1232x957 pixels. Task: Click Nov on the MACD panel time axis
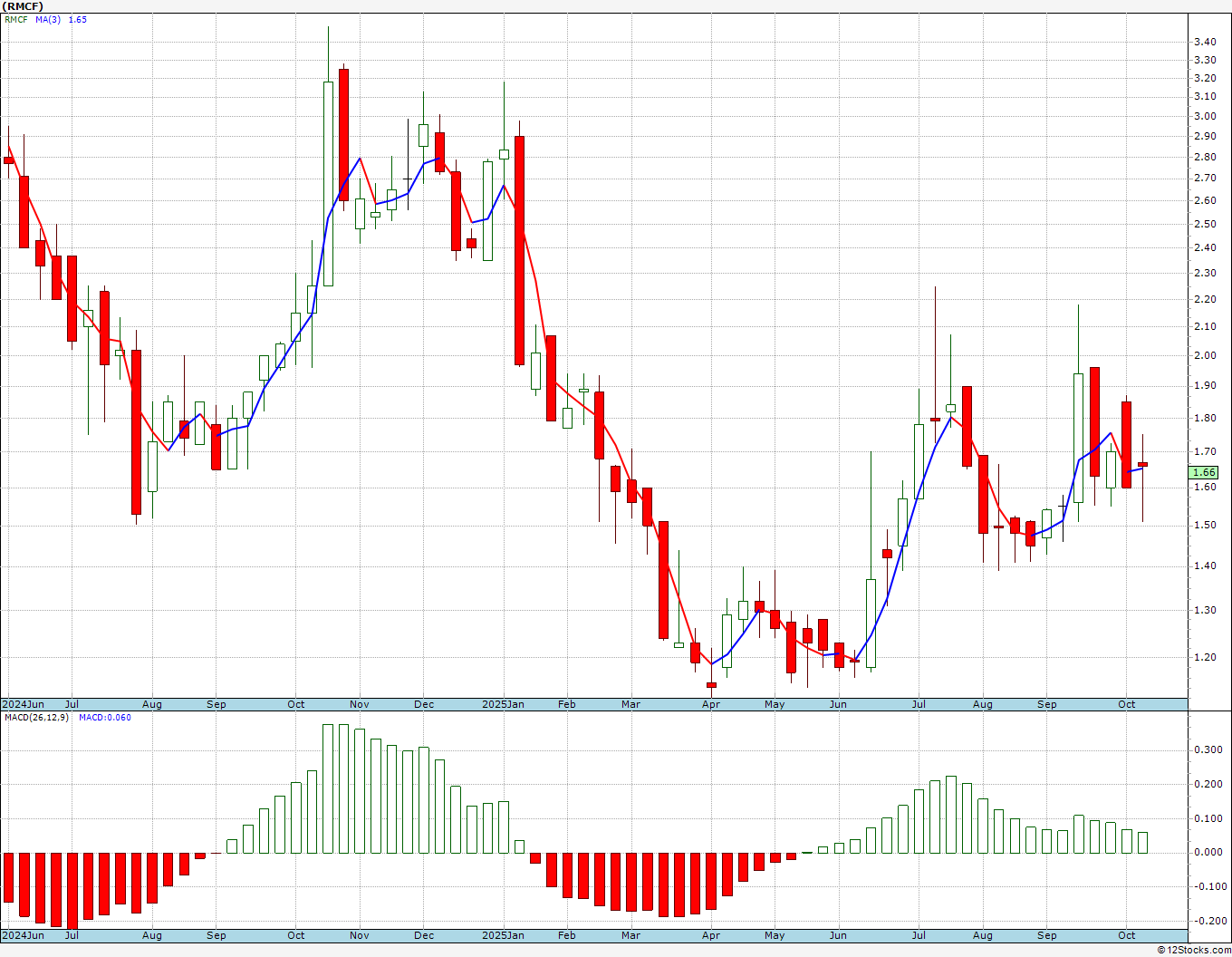coord(360,935)
